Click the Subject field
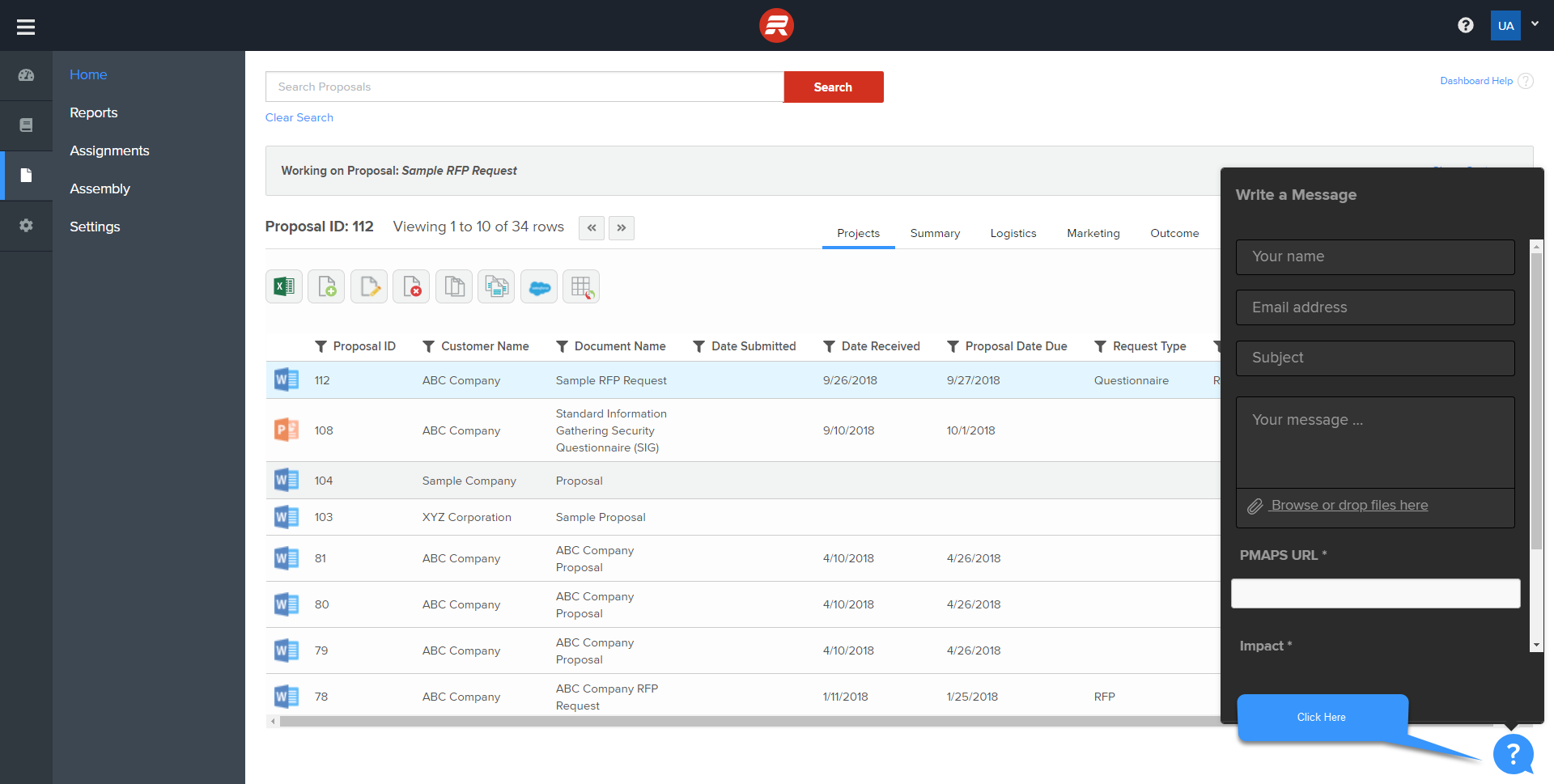The image size is (1554, 784). coord(1375,358)
